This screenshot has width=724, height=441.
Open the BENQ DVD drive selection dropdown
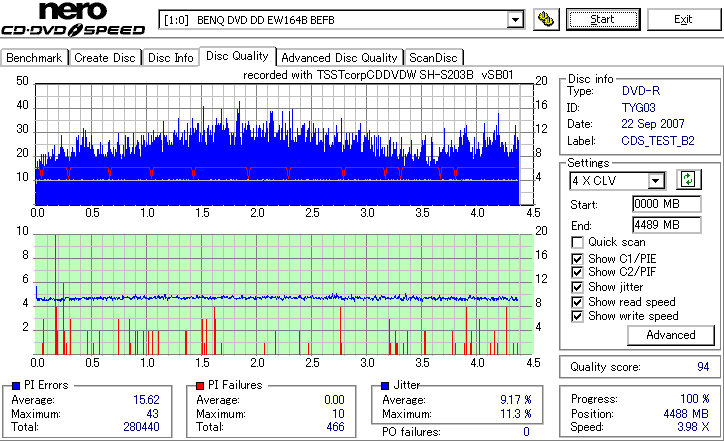point(515,20)
